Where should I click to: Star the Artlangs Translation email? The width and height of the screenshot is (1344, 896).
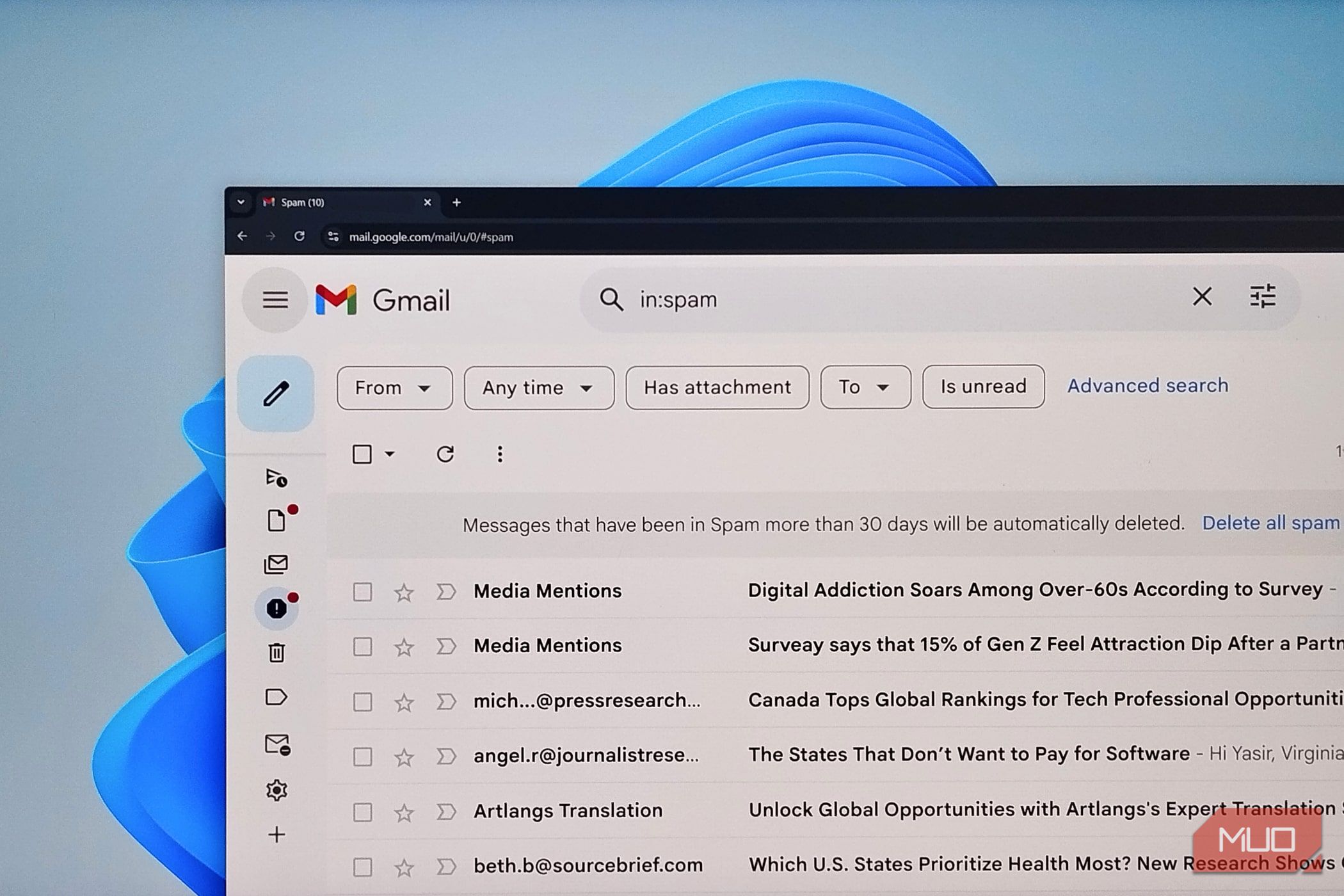(404, 813)
